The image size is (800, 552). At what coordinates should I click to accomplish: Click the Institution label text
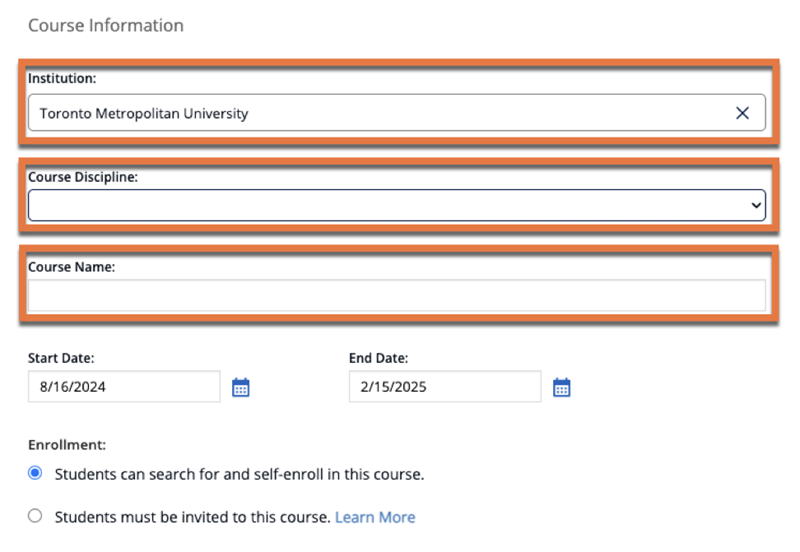61,78
